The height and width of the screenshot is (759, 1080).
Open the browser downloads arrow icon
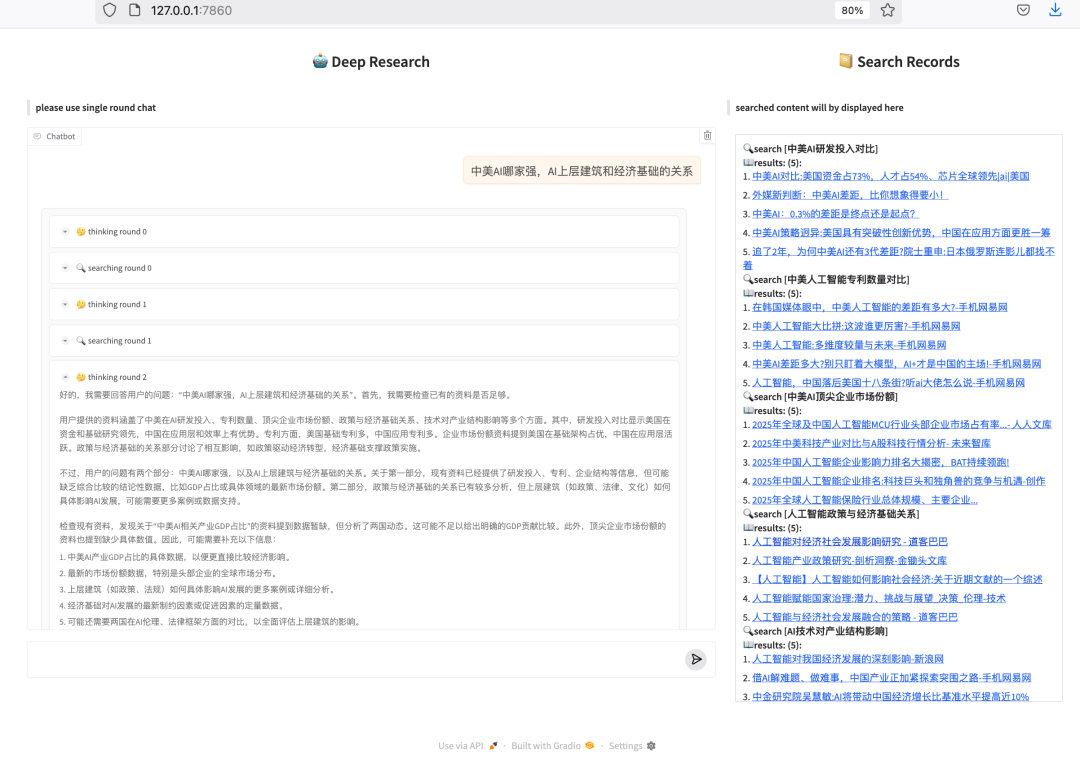(1055, 10)
